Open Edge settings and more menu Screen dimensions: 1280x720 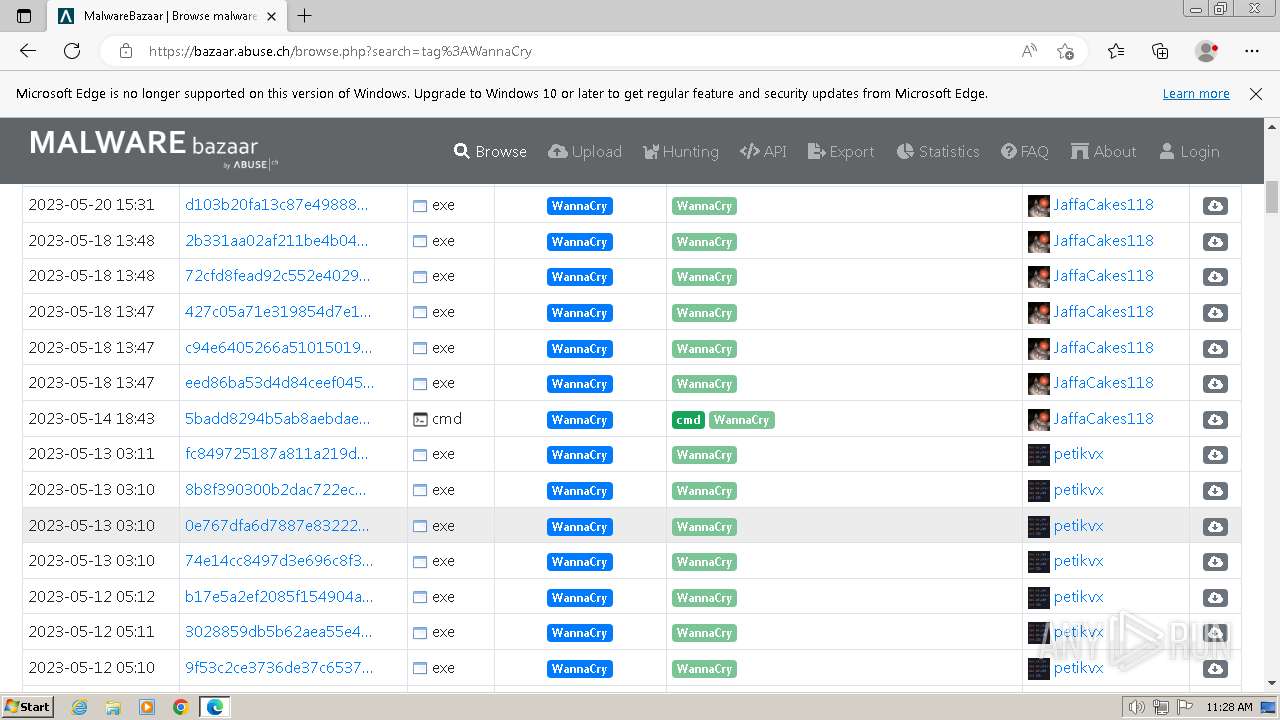(1252, 51)
